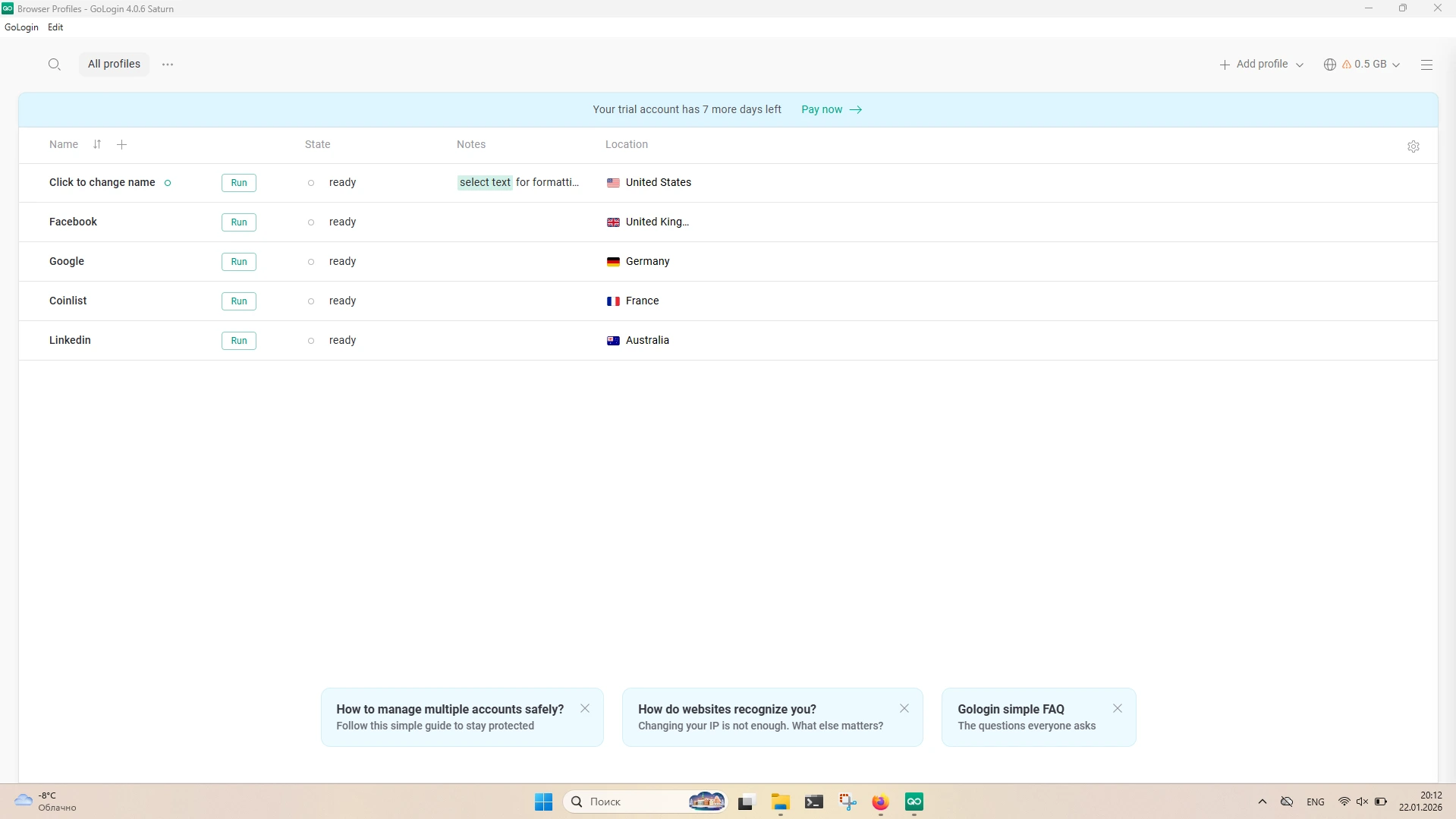Open the profile search magnifier
Screen dimensions: 1456x819
point(54,65)
